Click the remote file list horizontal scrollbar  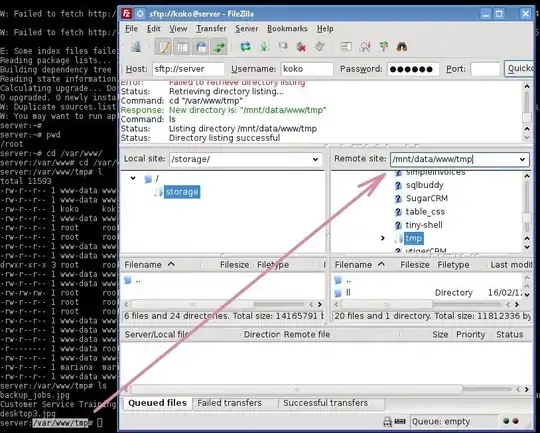[387, 305]
